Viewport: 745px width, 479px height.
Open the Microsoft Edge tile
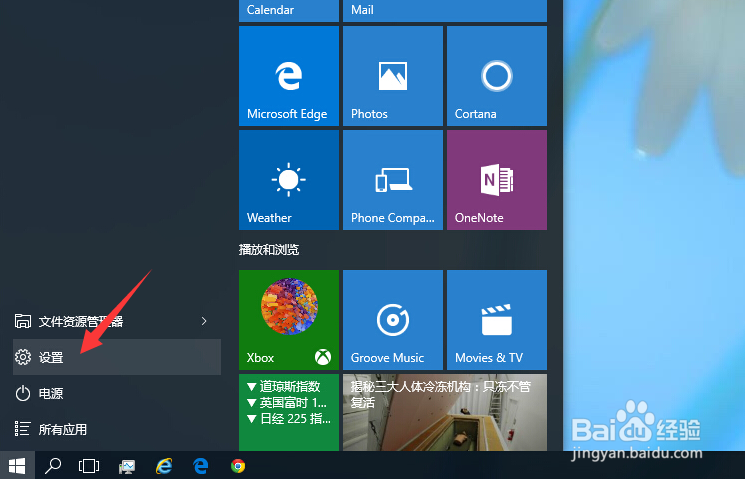[289, 76]
